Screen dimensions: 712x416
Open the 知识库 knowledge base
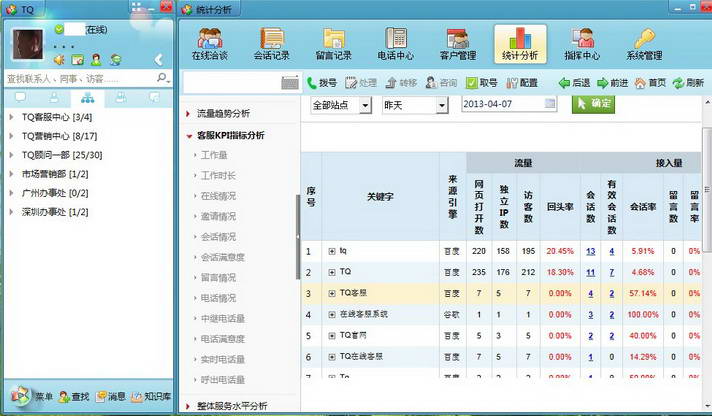[x=151, y=396]
